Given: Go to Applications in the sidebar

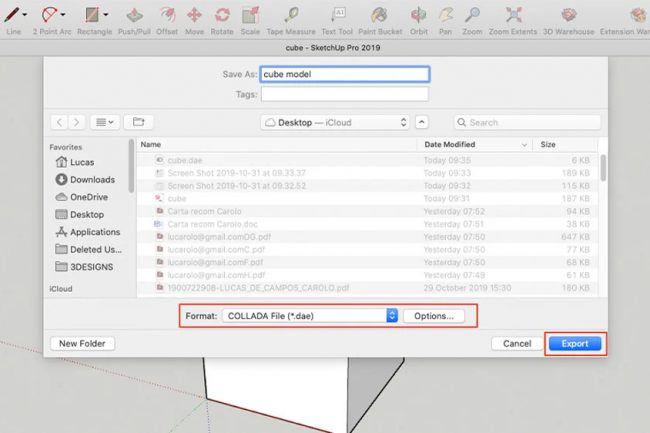Looking at the screenshot, I should click(95, 232).
